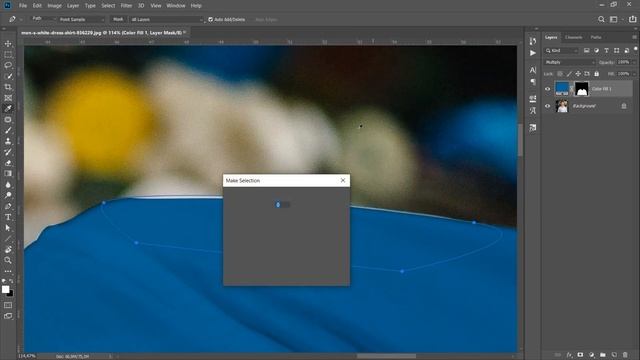Open the Kind filter dropdown

[x=562, y=51]
